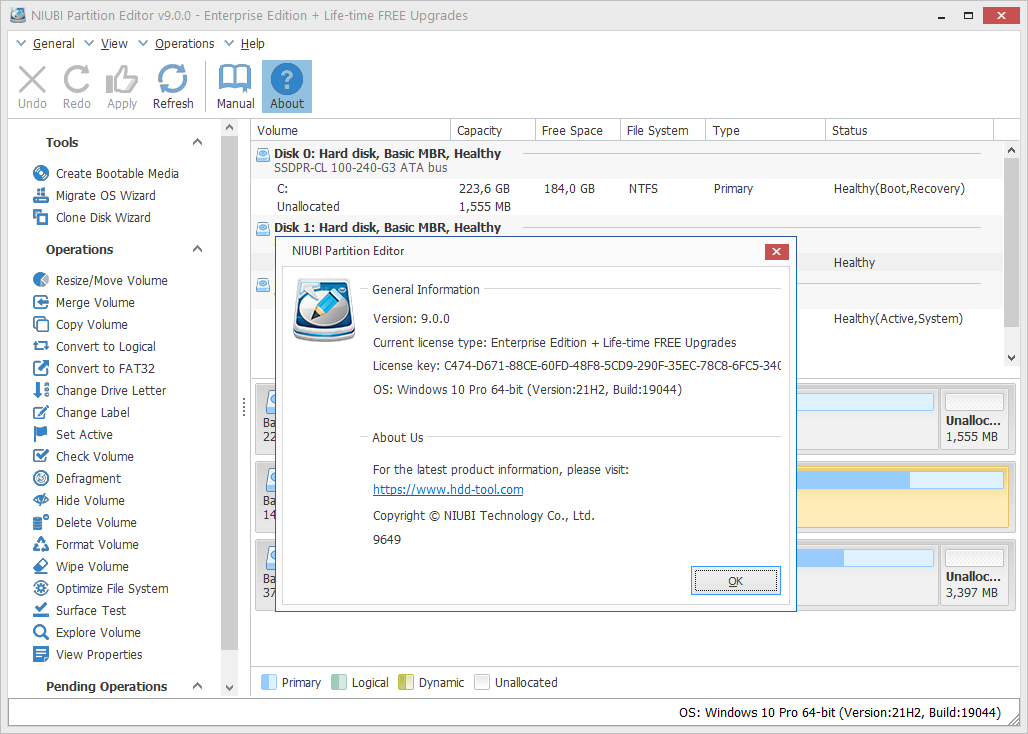Collapse the Pending Operations section

coord(197,686)
